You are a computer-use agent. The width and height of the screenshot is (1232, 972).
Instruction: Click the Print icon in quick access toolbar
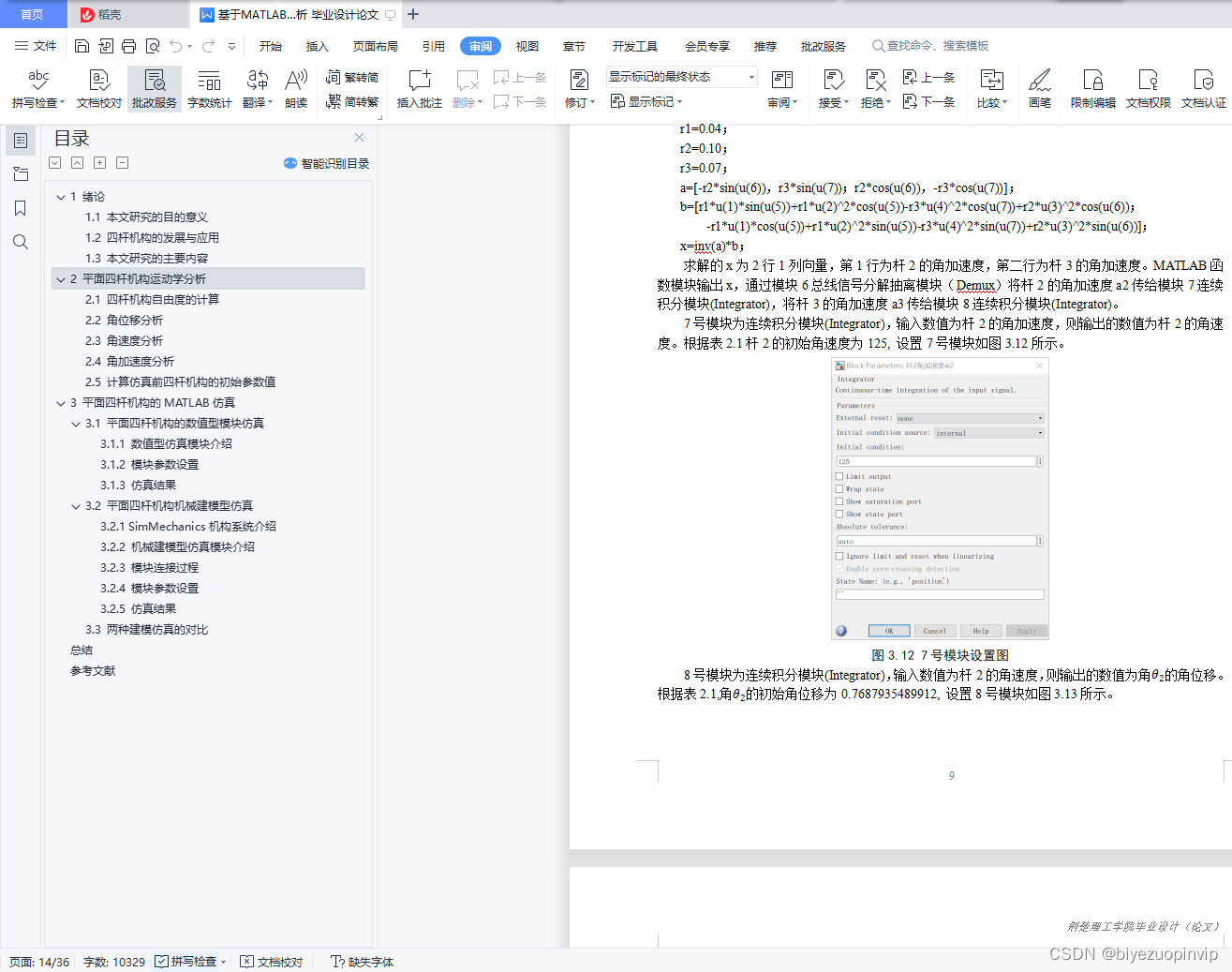[128, 46]
